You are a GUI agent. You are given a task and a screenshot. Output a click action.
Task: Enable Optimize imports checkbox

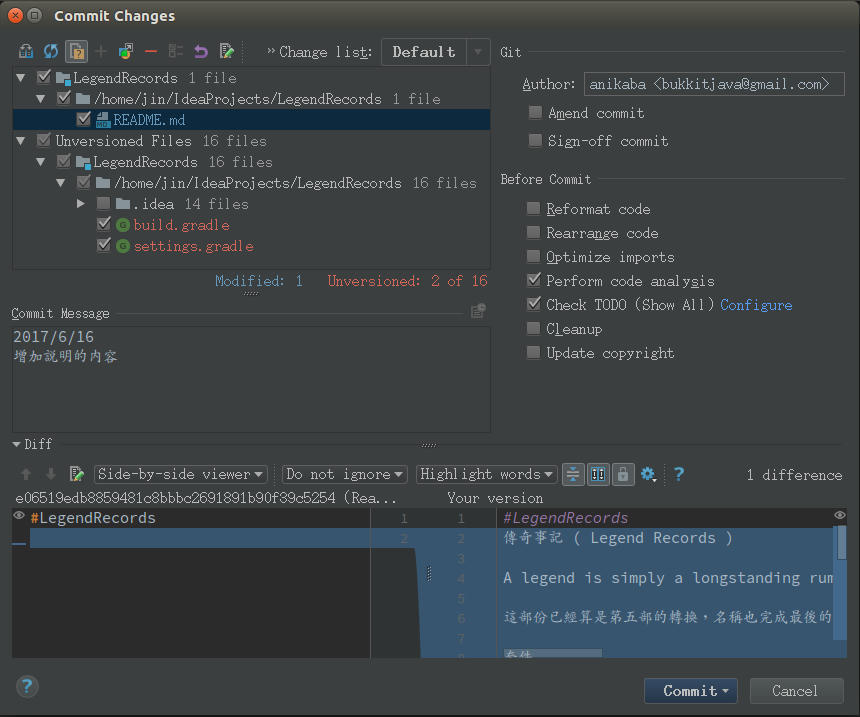pyautogui.click(x=533, y=256)
